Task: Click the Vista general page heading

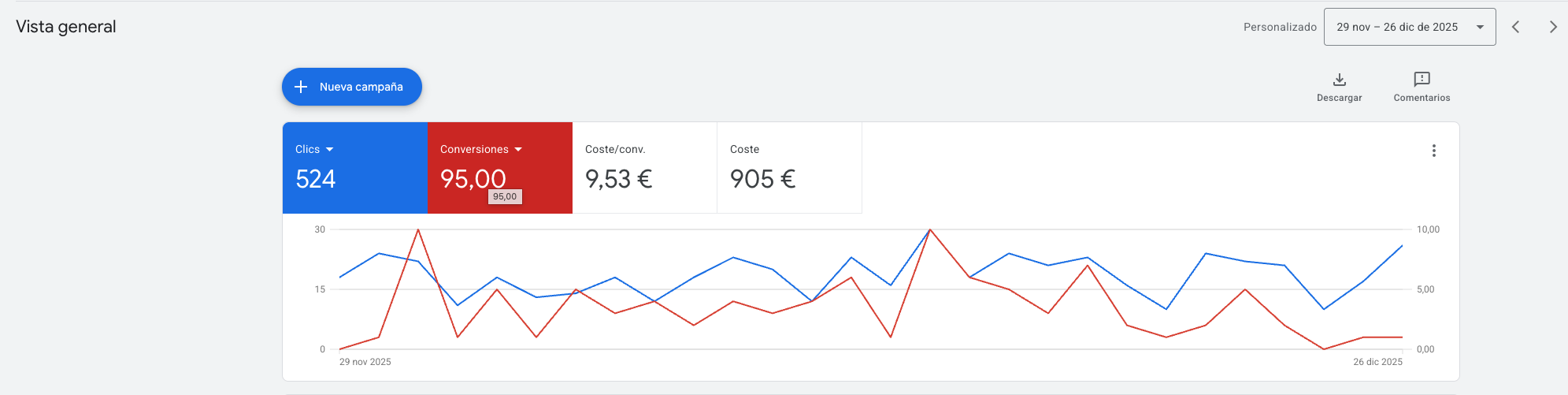Action: [x=66, y=27]
